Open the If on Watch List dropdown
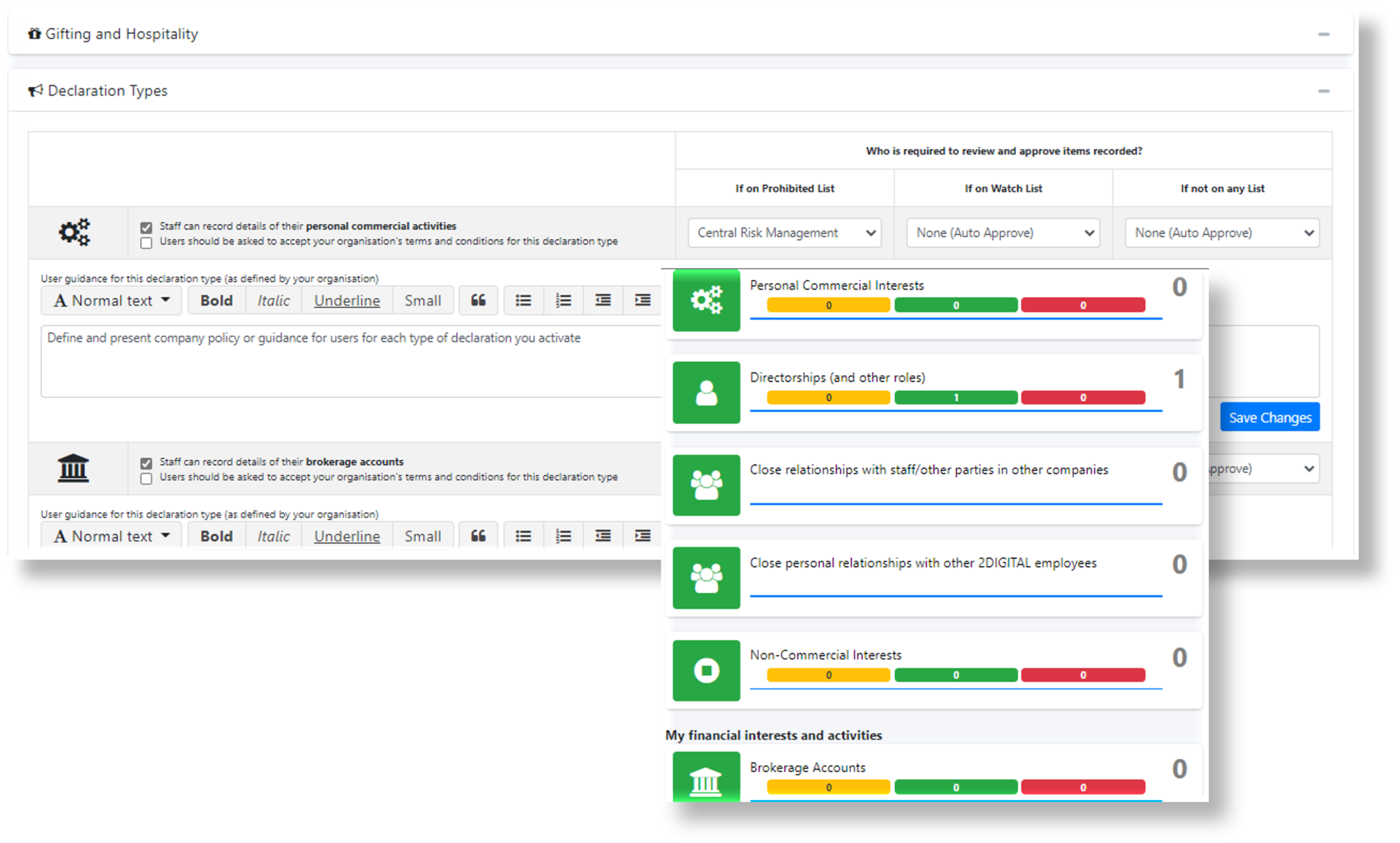The height and width of the screenshot is (843, 1400). tap(1003, 233)
